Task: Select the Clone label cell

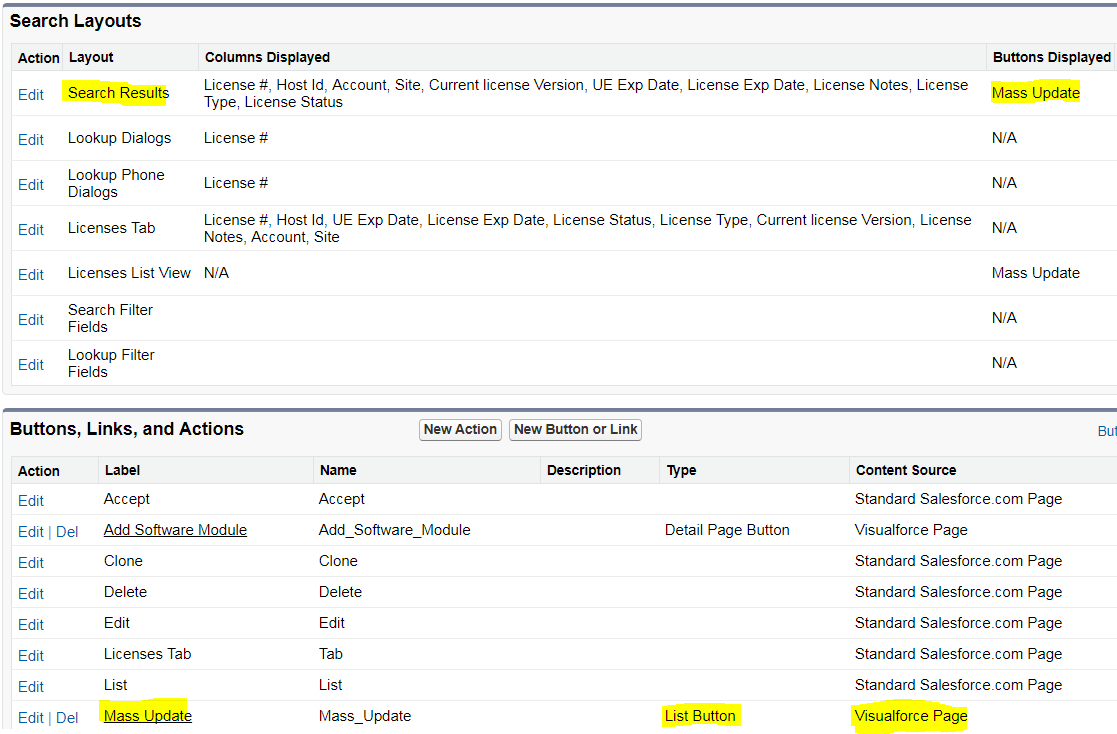Action: (123, 561)
